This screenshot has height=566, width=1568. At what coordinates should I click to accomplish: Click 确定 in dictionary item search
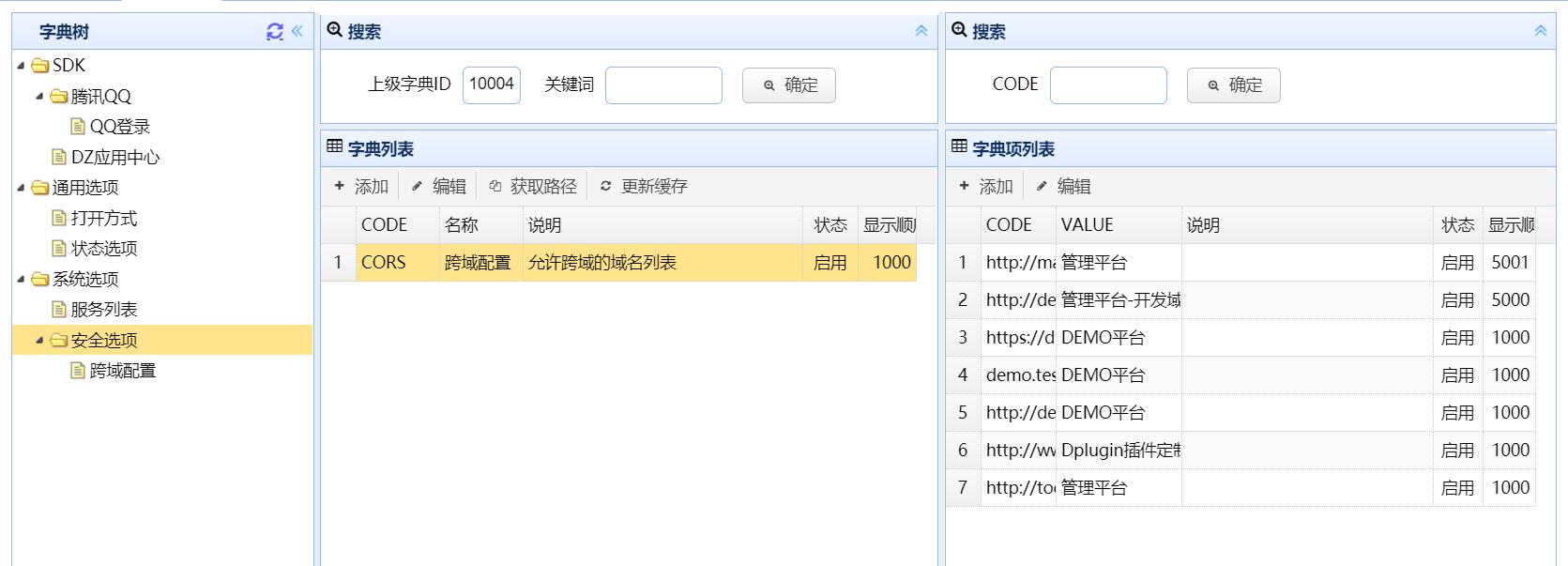click(x=1234, y=85)
